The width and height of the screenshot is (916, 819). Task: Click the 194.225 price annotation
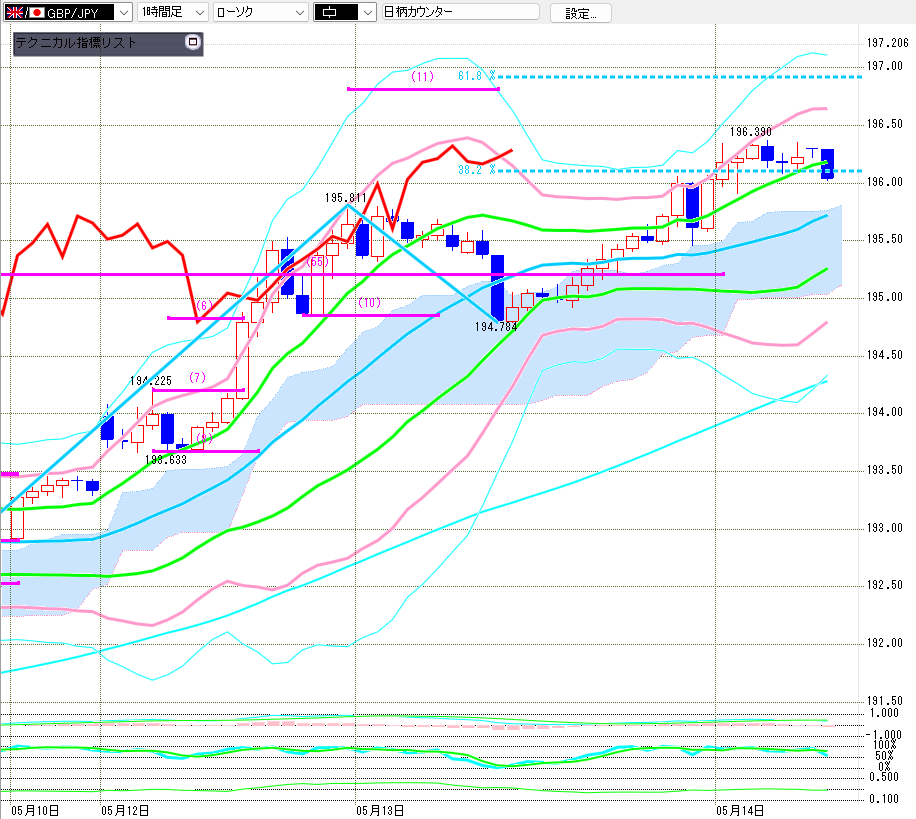(x=151, y=381)
